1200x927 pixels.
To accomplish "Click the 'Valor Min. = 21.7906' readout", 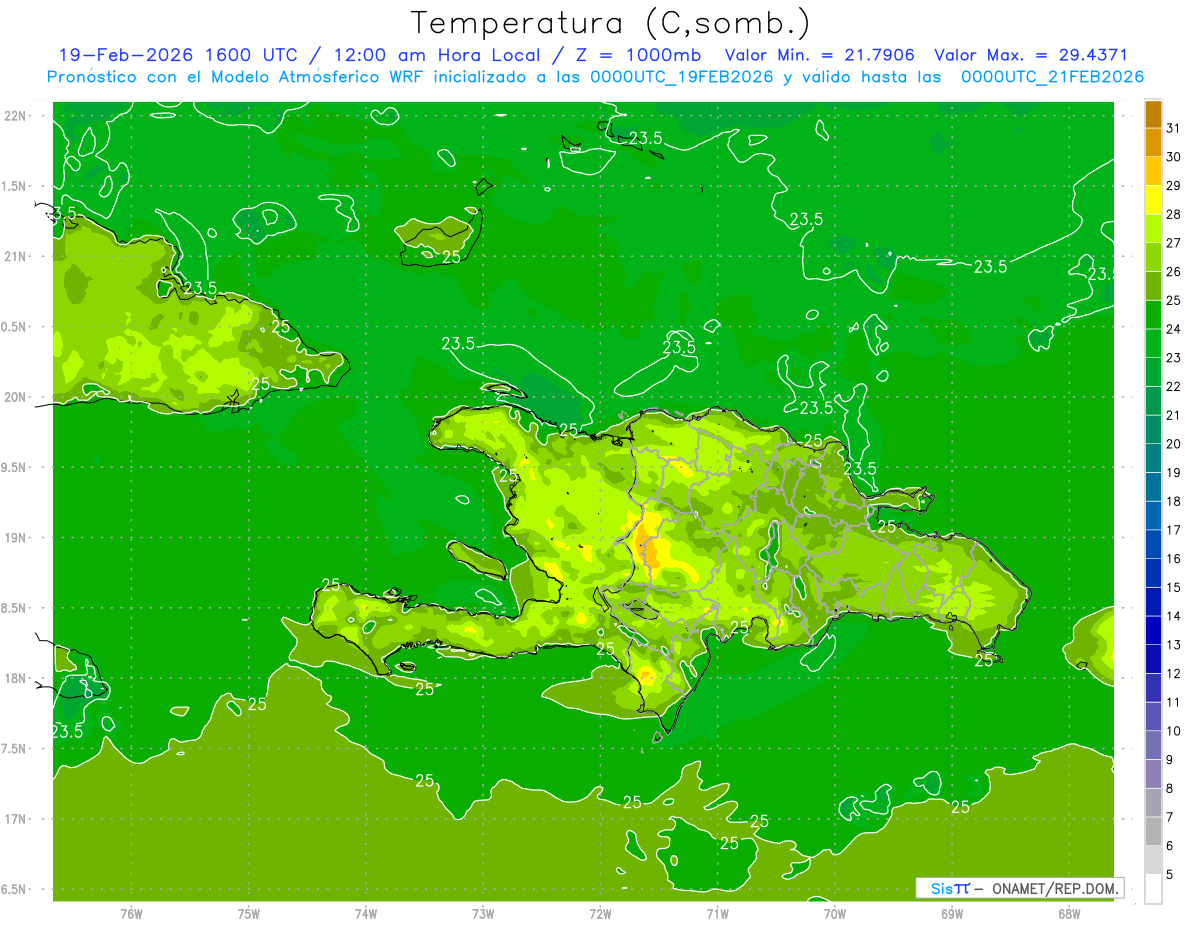I will (822, 55).
